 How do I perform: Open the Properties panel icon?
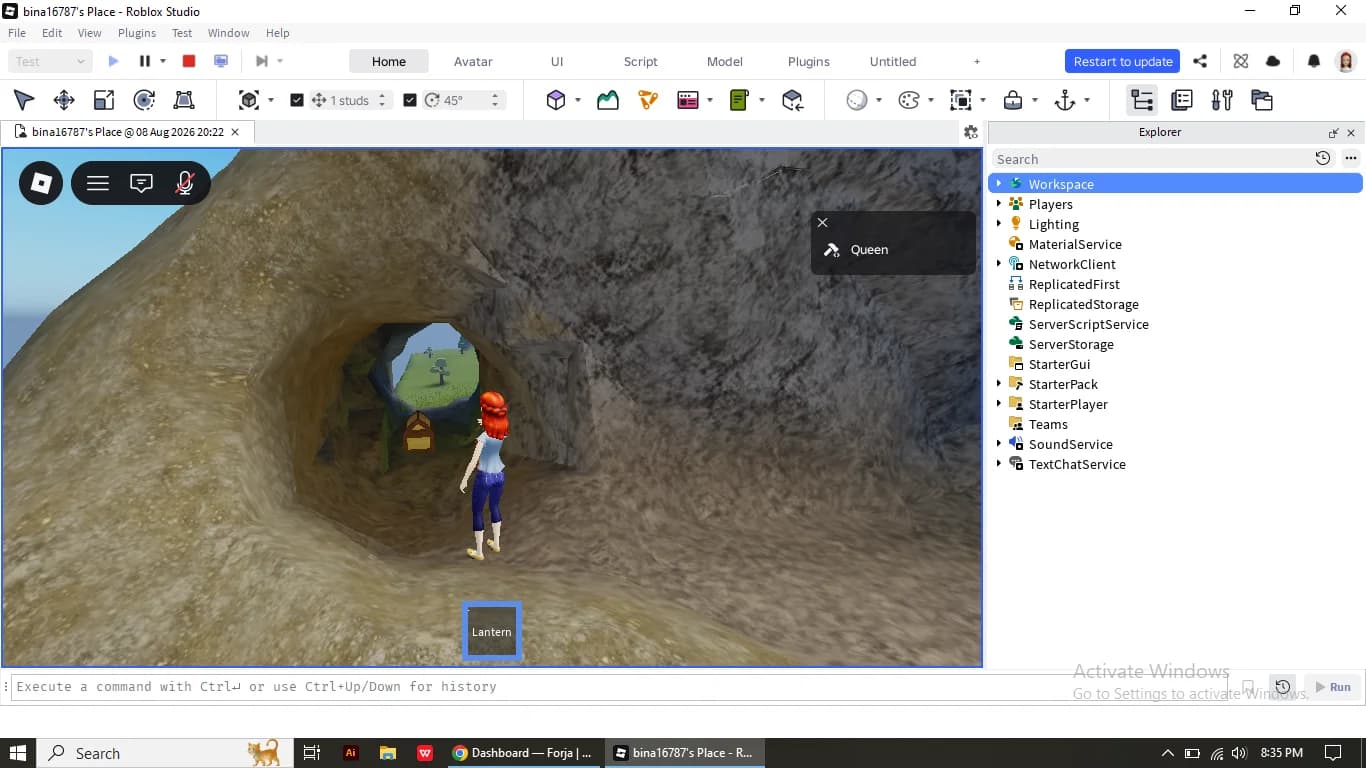point(1182,100)
